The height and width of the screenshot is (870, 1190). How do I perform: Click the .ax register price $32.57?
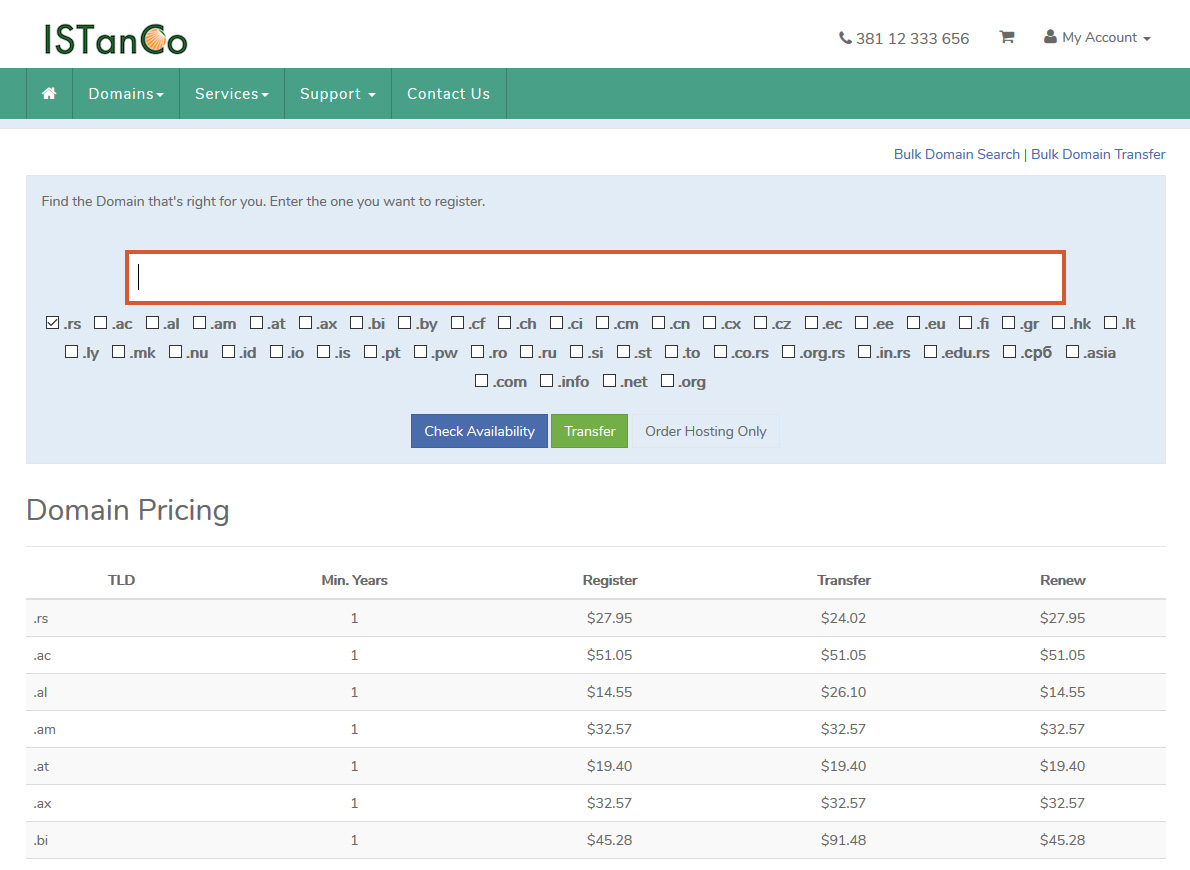[x=609, y=803]
